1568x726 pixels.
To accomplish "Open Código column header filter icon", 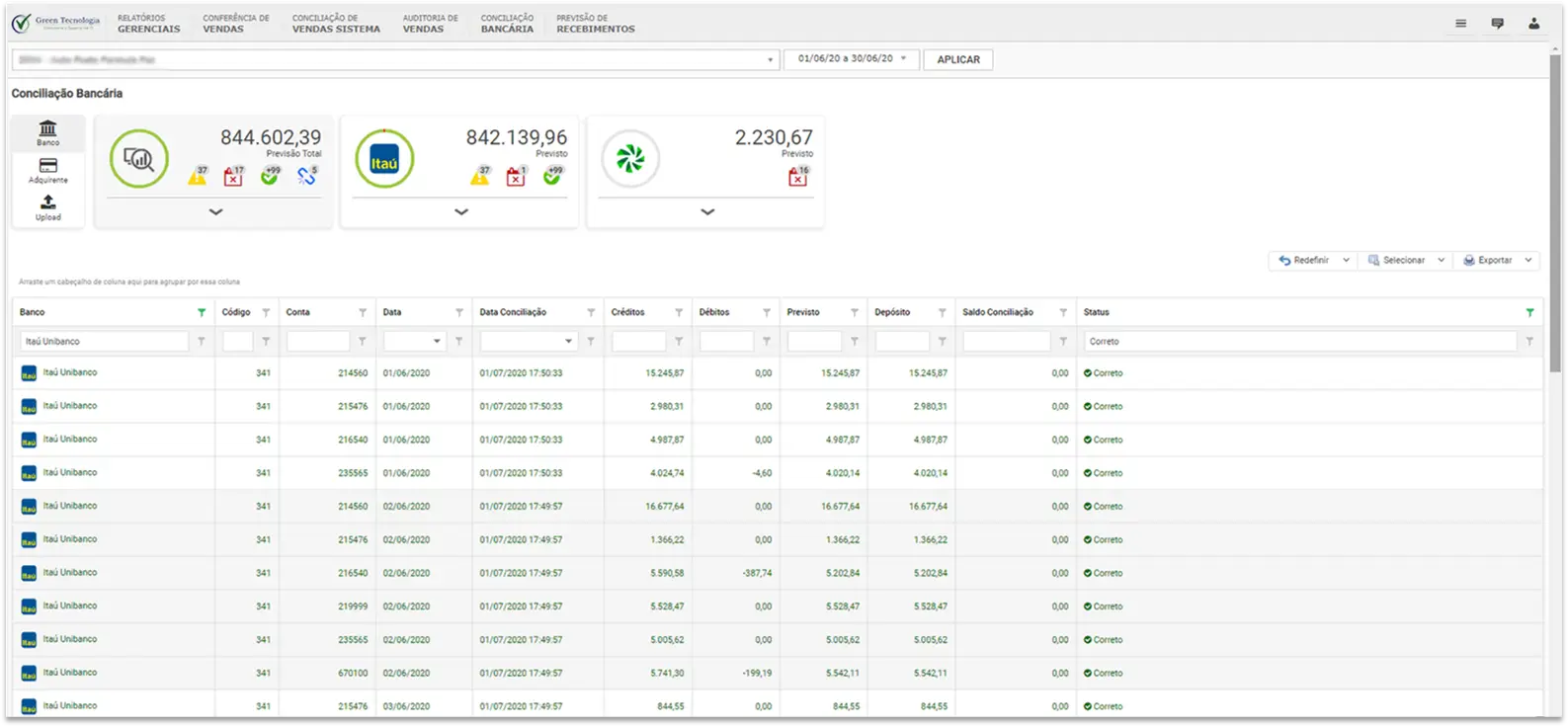I will tap(266, 312).
